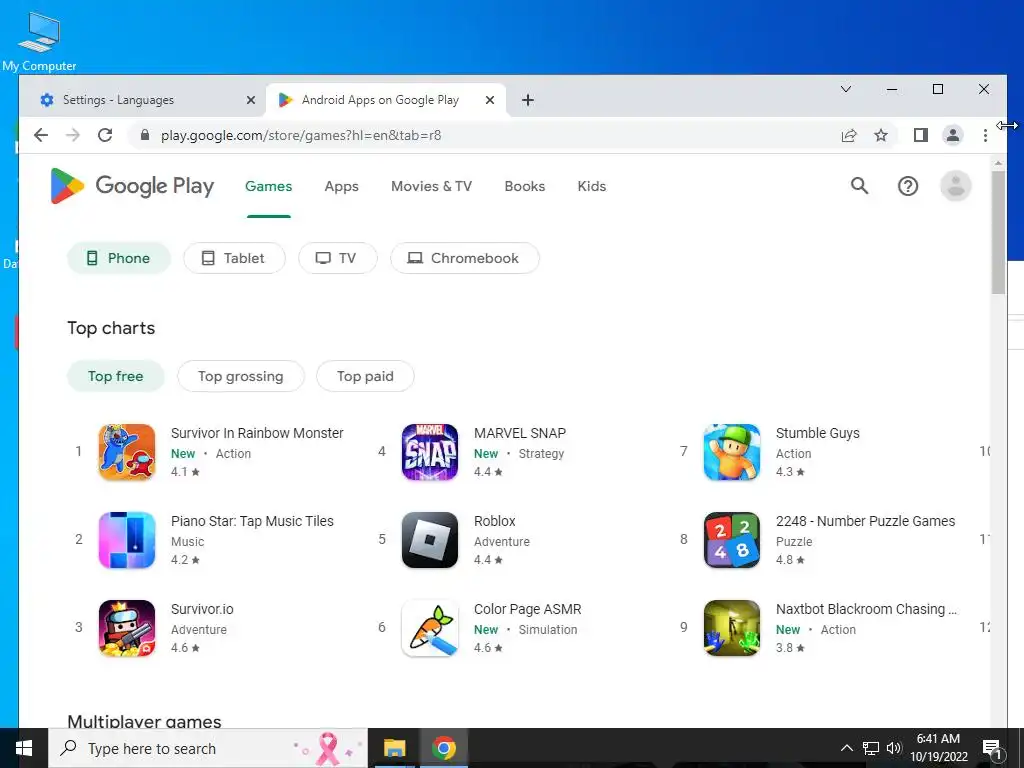
Task: Reload the Google Play page
Action: (105, 135)
